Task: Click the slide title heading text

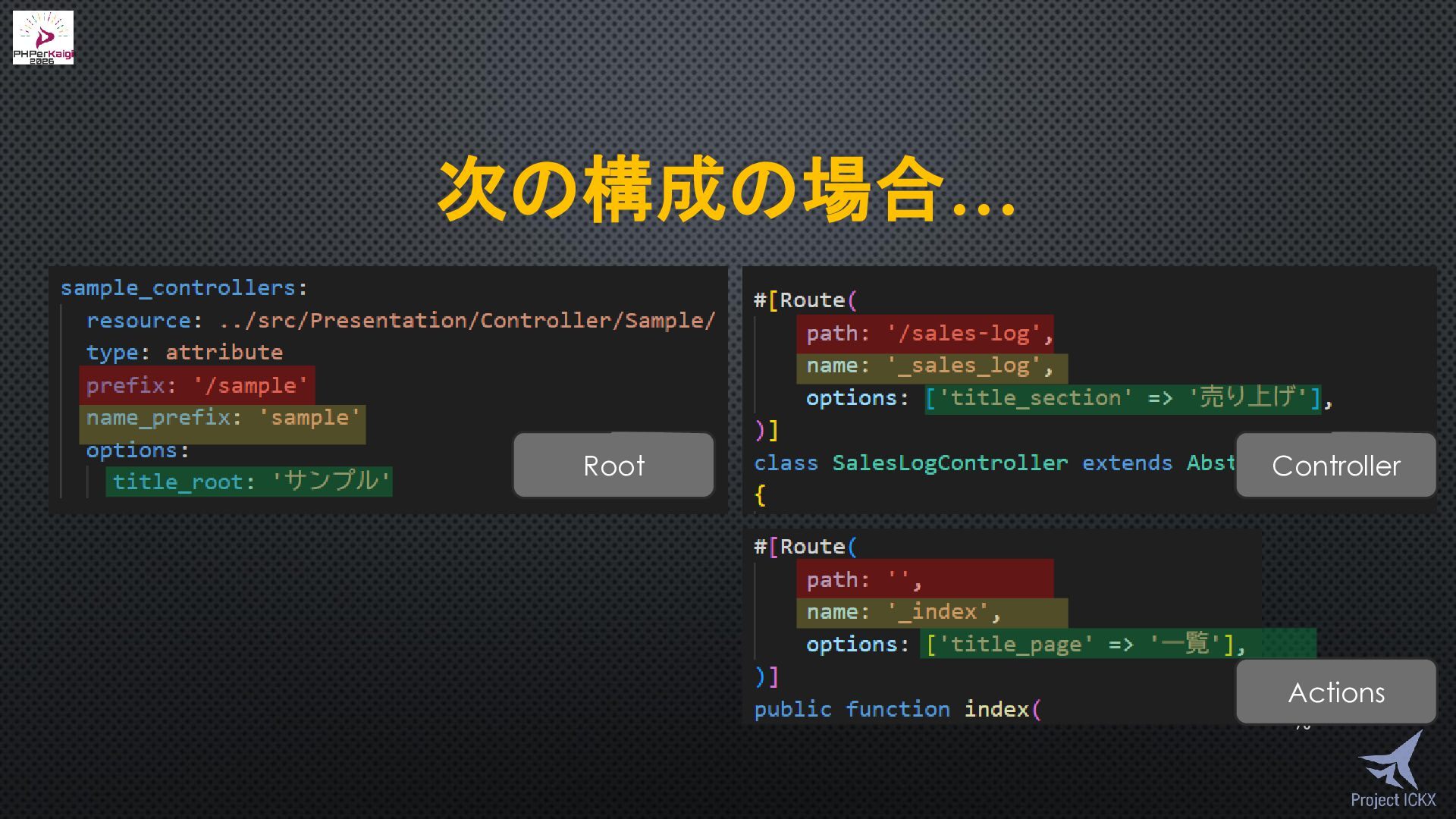Action: tap(726, 190)
